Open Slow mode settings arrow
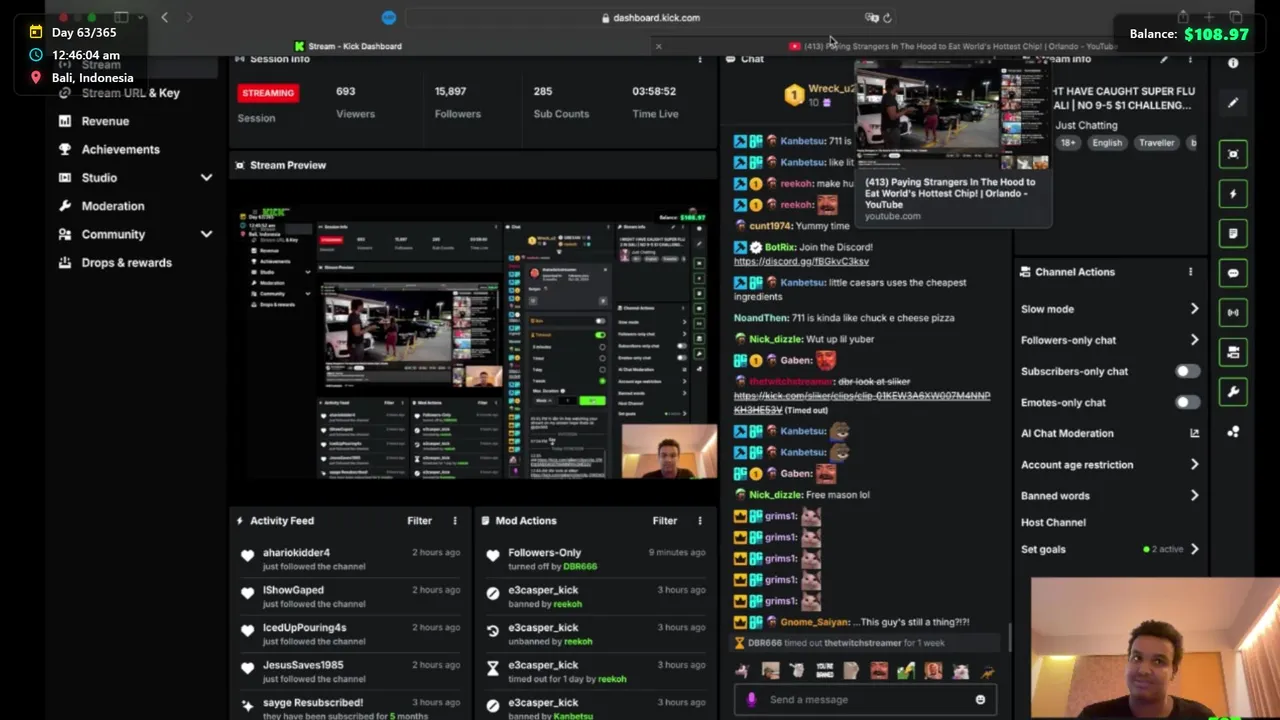1280x720 pixels. click(1194, 309)
